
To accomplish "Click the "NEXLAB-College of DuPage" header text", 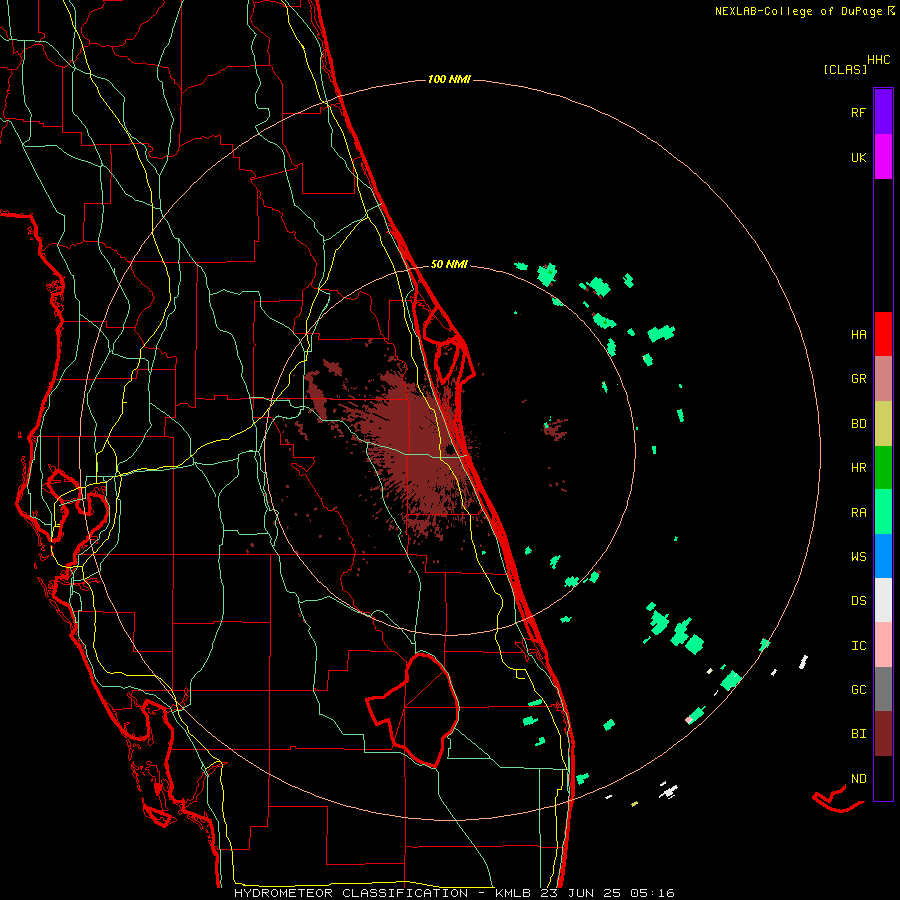I will [800, 11].
